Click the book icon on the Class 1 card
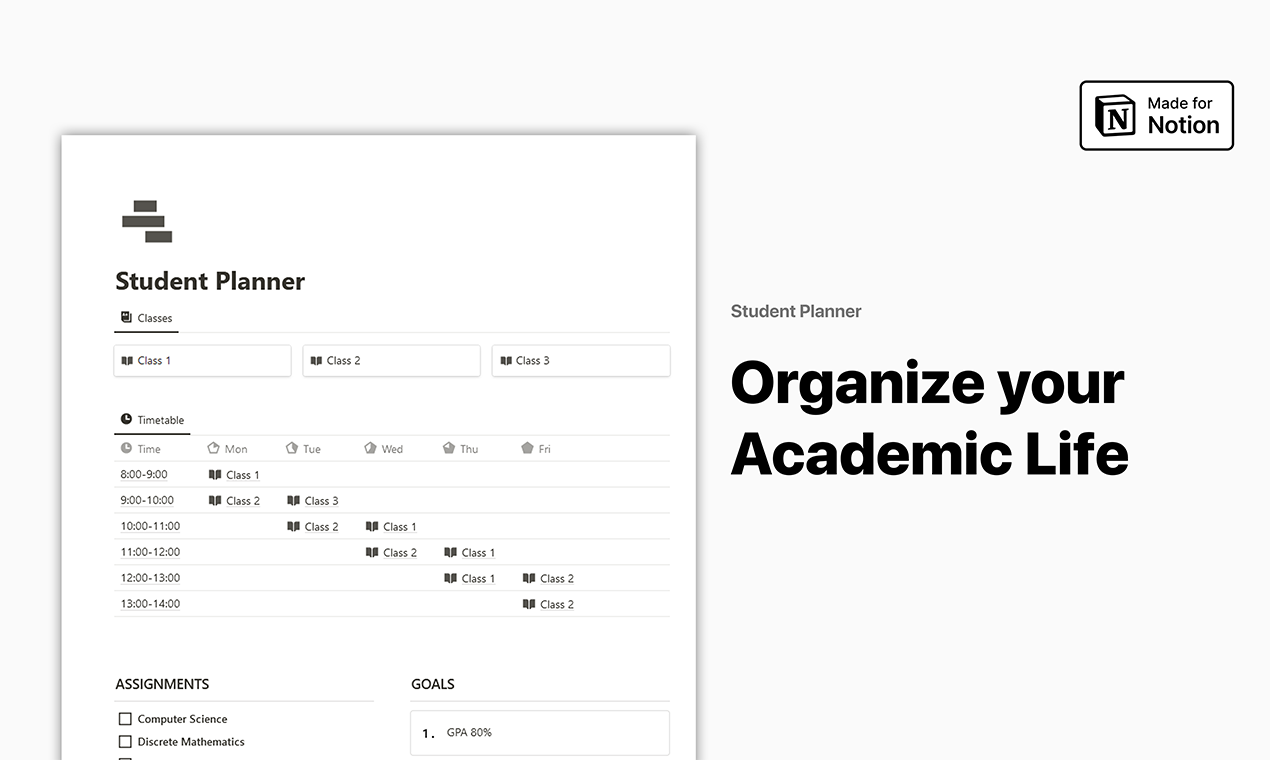This screenshot has width=1270, height=760. 128,360
